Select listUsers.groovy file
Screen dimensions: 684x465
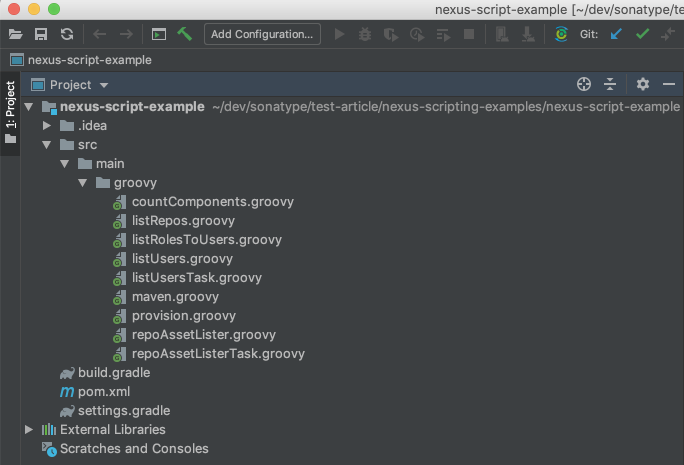click(x=182, y=259)
